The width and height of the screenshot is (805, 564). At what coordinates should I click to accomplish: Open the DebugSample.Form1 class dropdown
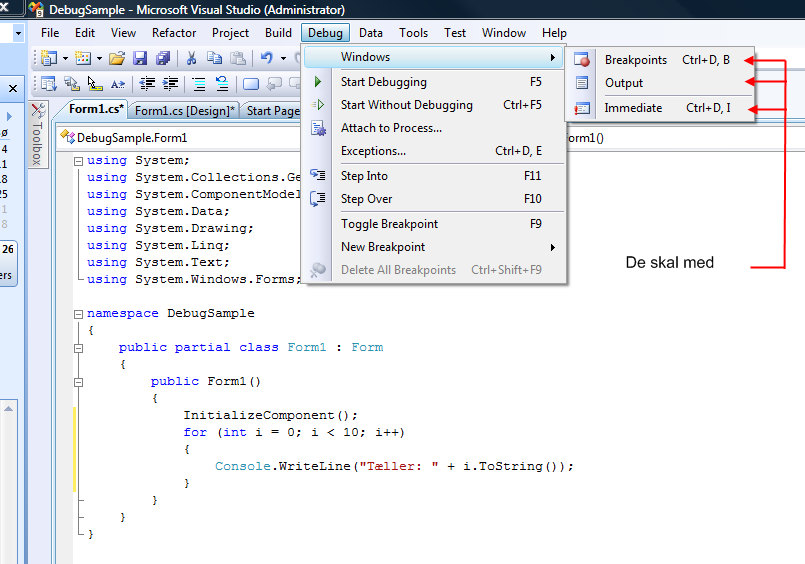coord(180,138)
